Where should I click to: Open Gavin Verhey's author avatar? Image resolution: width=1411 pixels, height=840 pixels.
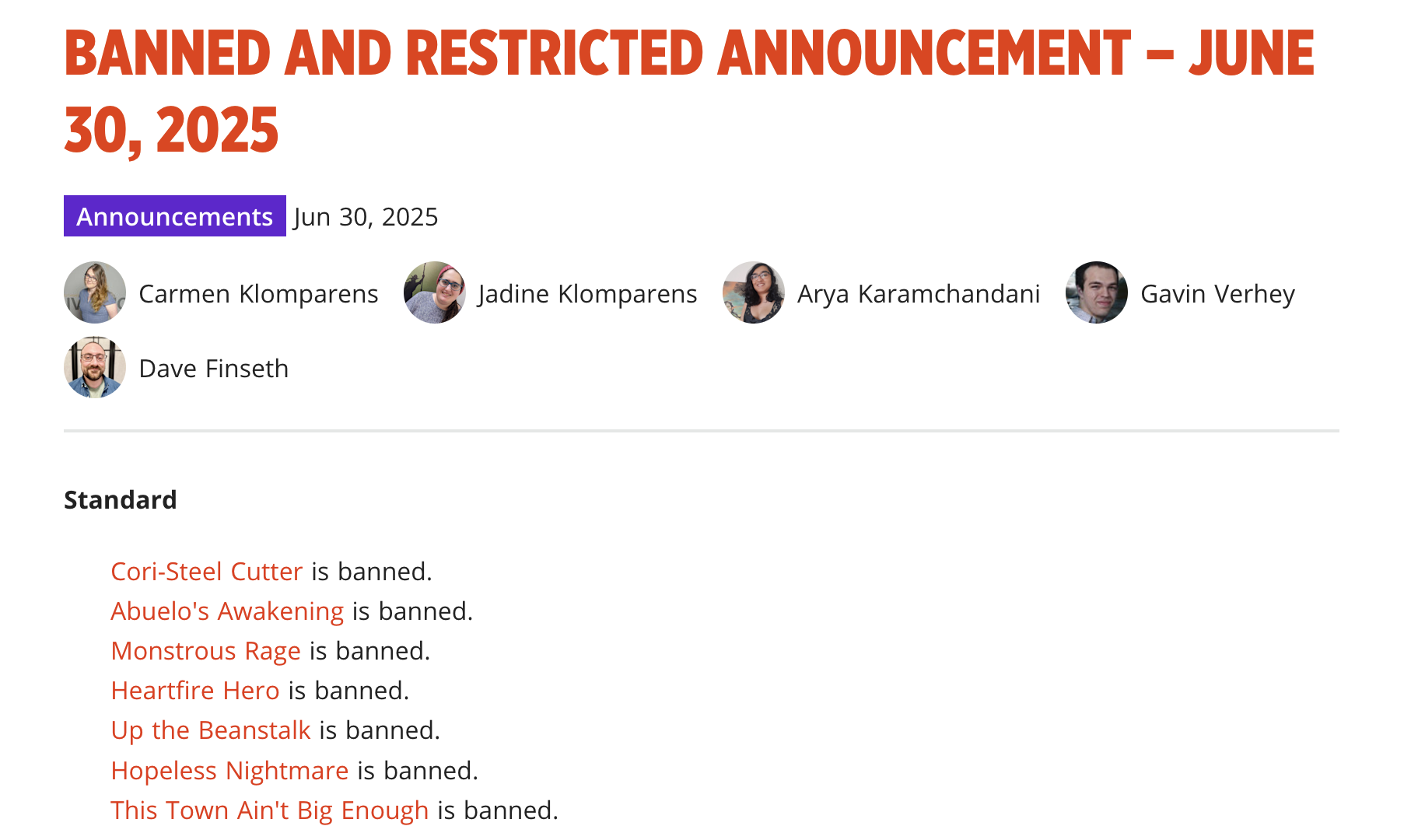[1097, 292]
